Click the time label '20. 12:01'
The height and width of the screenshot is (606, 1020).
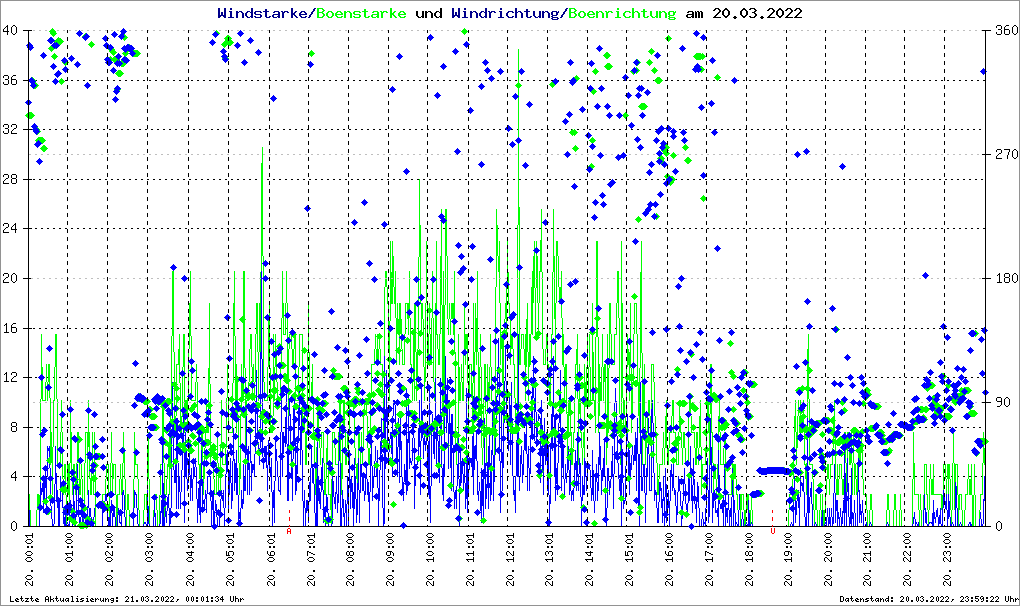[x=510, y=559]
